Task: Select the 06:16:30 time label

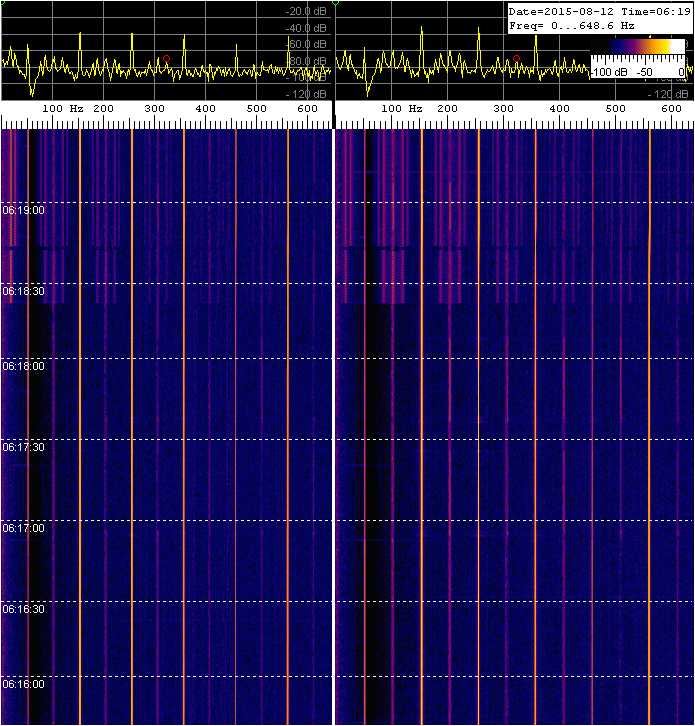Action: click(24, 609)
